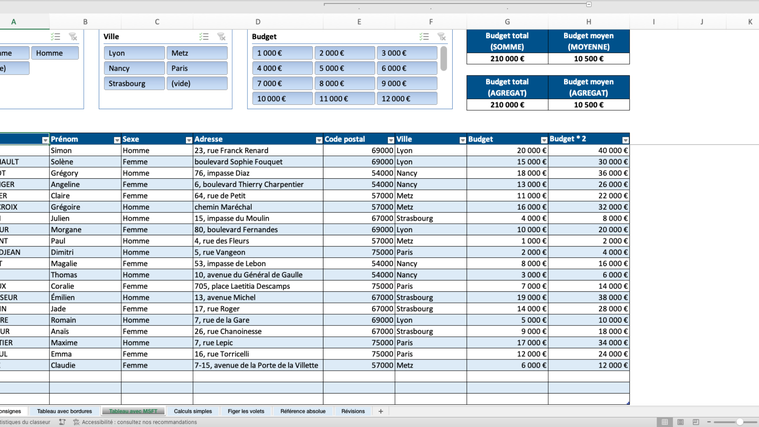Open the Référence absolue sheet tab
Screen dimensions: 759x427
tap(302, 411)
